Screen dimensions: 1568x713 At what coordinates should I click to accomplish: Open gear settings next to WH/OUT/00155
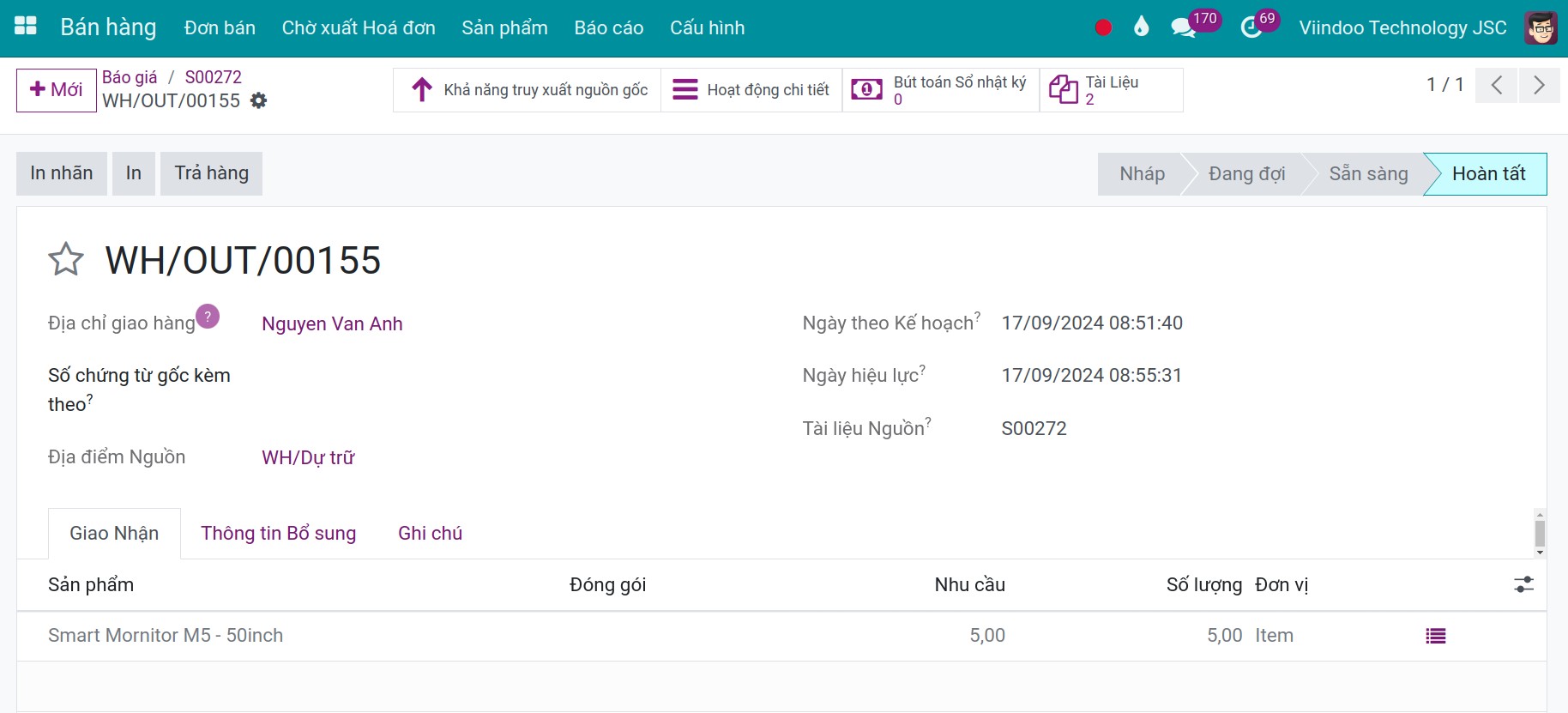click(258, 101)
